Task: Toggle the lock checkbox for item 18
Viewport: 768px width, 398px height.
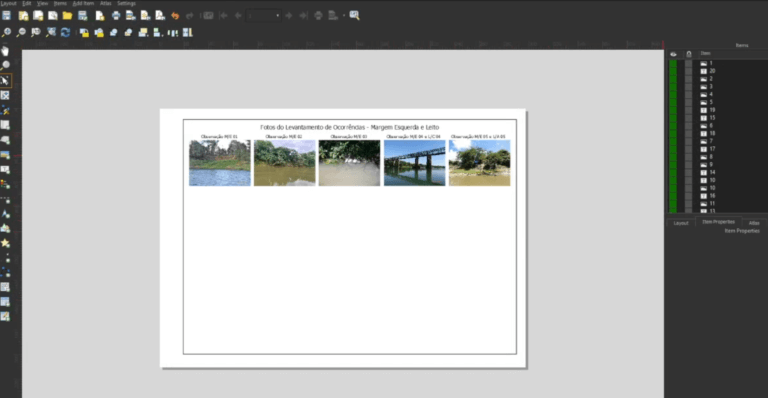Action: coord(689,133)
